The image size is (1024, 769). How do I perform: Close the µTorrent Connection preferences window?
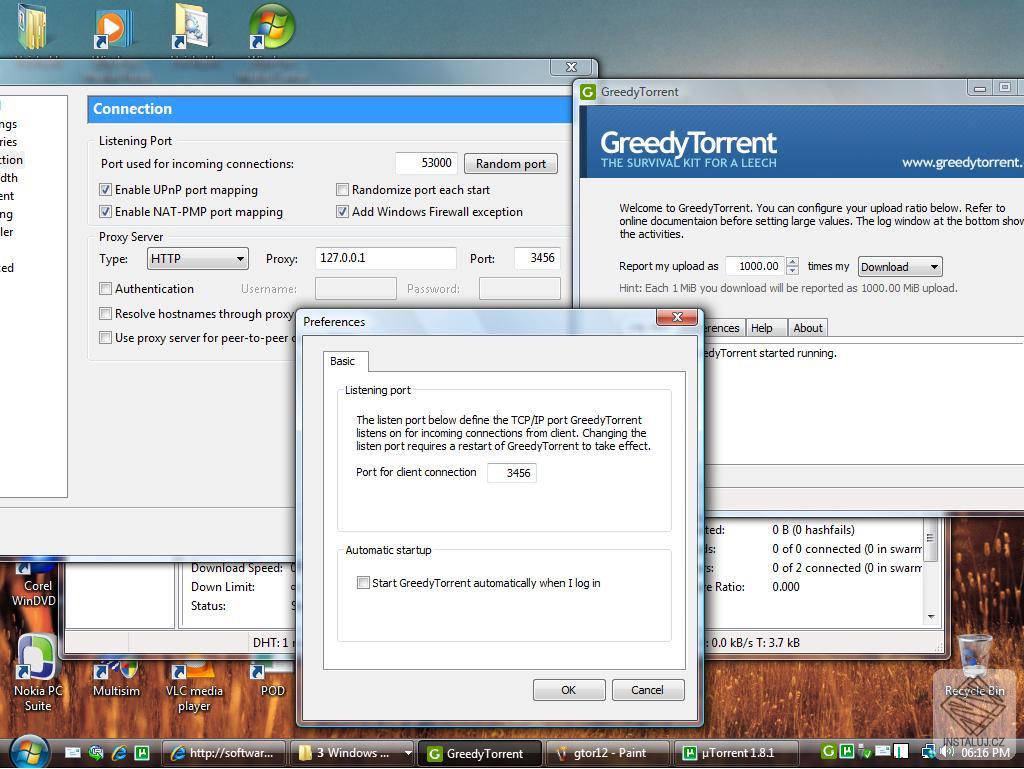pos(571,67)
